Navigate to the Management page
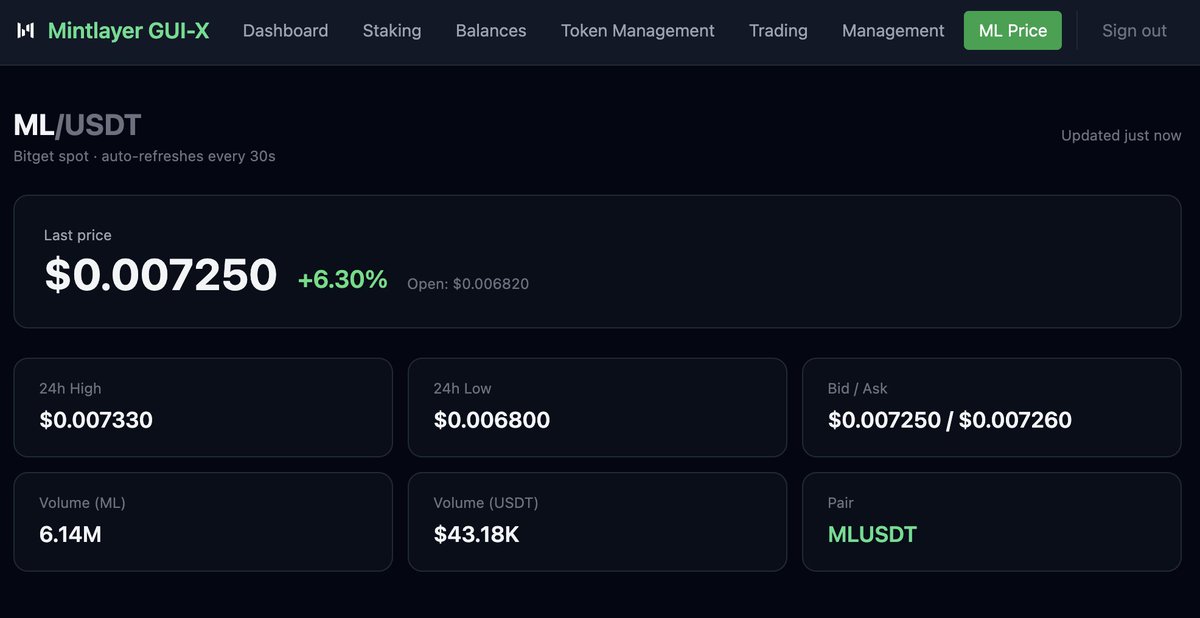Screen dimensions: 1200x618 click(893, 31)
